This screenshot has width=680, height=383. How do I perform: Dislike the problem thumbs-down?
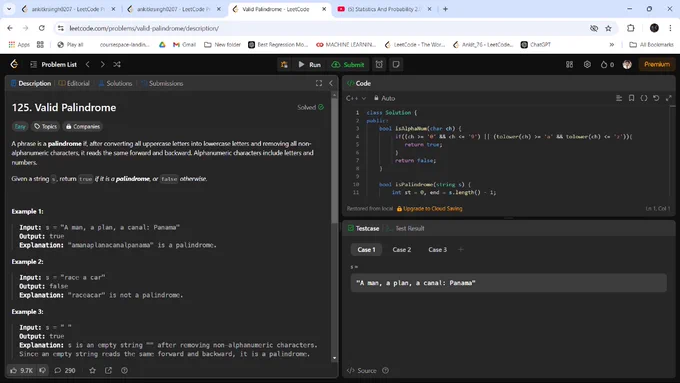pos(42,370)
